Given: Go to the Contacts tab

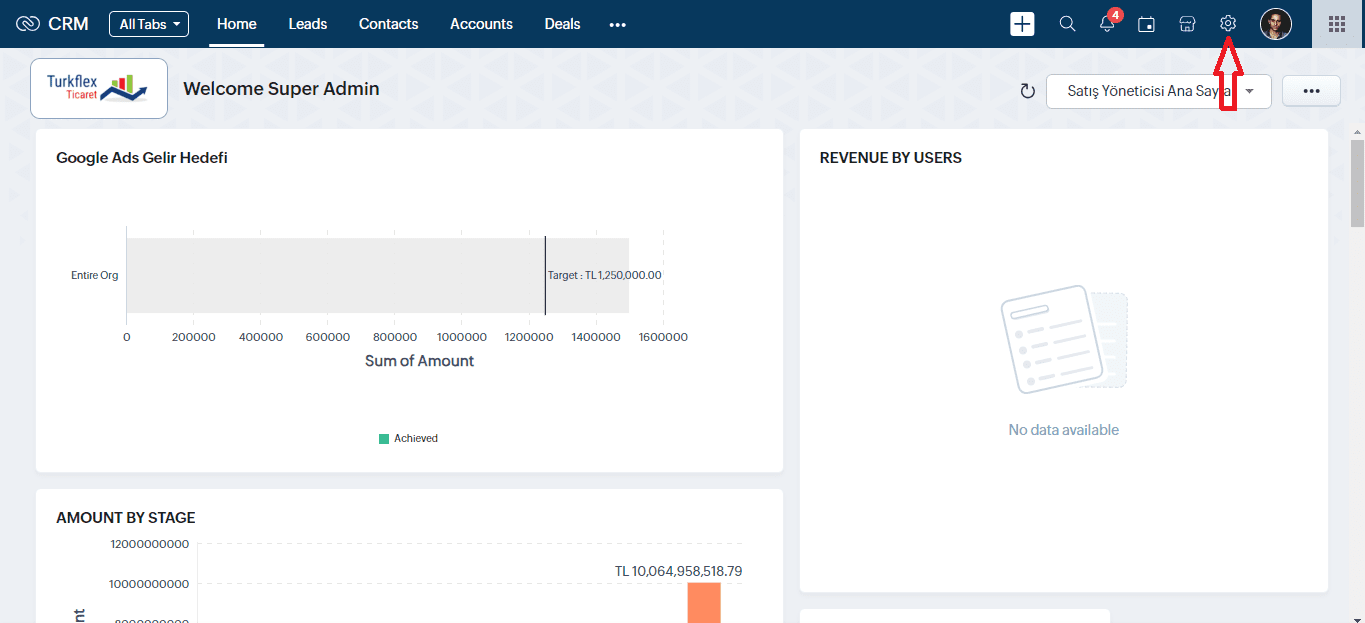Looking at the screenshot, I should (388, 24).
